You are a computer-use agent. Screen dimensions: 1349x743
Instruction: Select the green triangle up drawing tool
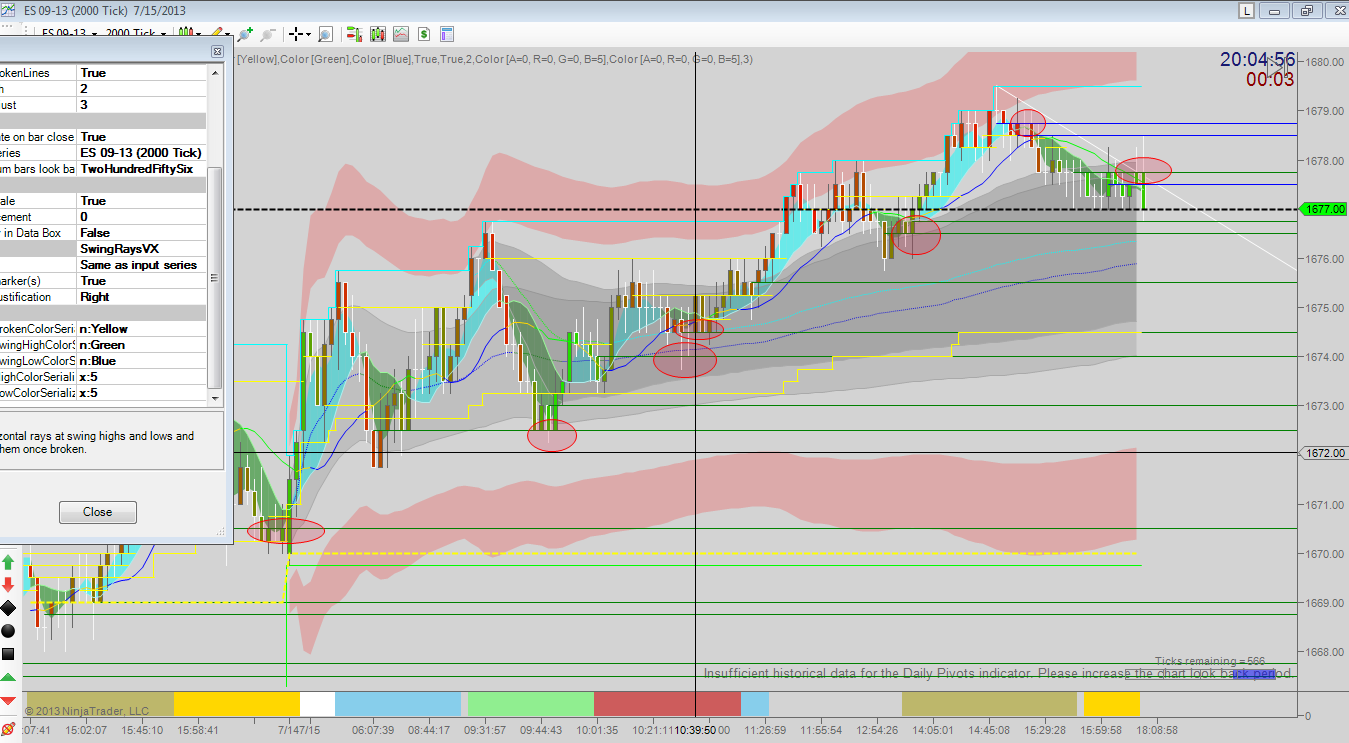[x=8, y=677]
